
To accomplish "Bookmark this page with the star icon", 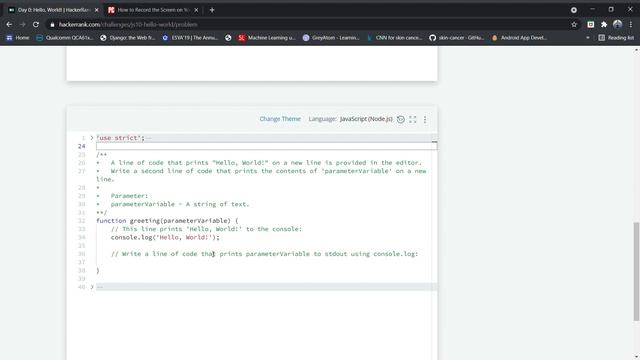I will (574, 24).
